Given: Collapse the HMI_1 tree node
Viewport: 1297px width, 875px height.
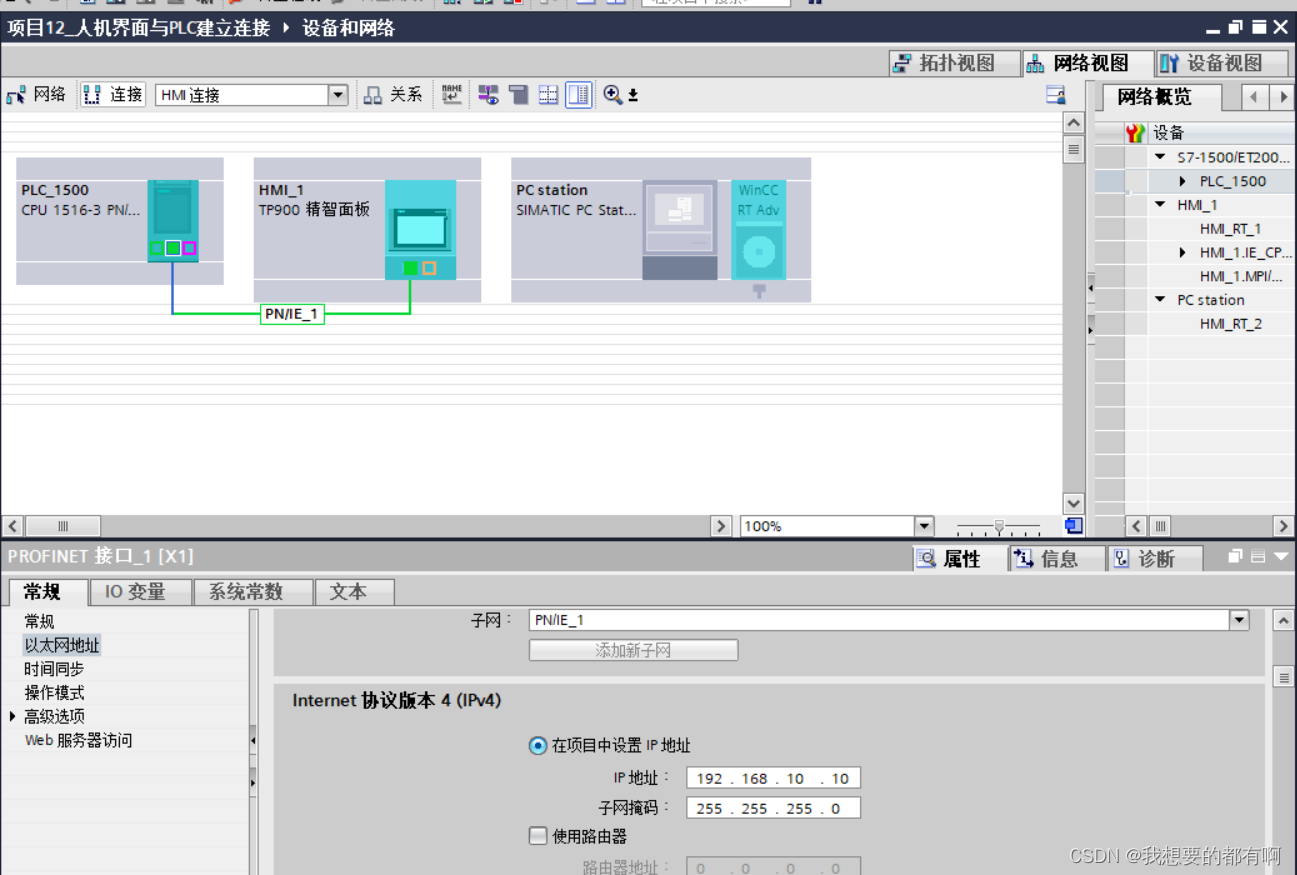Looking at the screenshot, I should (x=1160, y=205).
